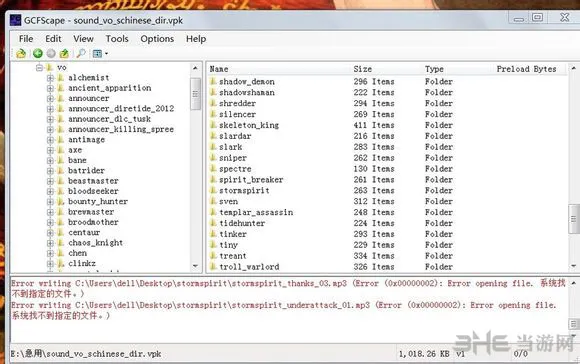
Task: Sort by the Name column header
Action: (x=219, y=69)
